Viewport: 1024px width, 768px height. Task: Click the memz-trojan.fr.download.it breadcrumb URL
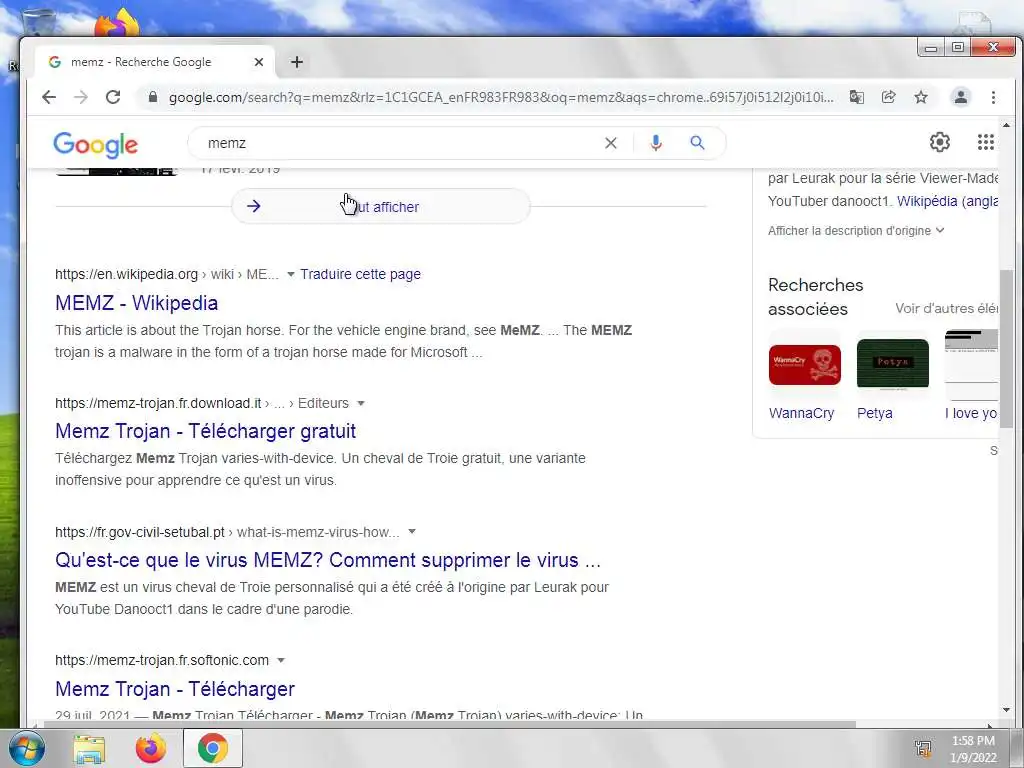coord(202,403)
